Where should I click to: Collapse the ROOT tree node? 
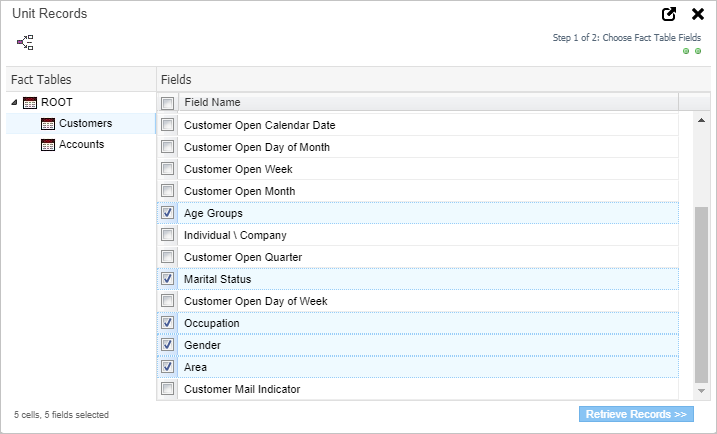coord(14,102)
